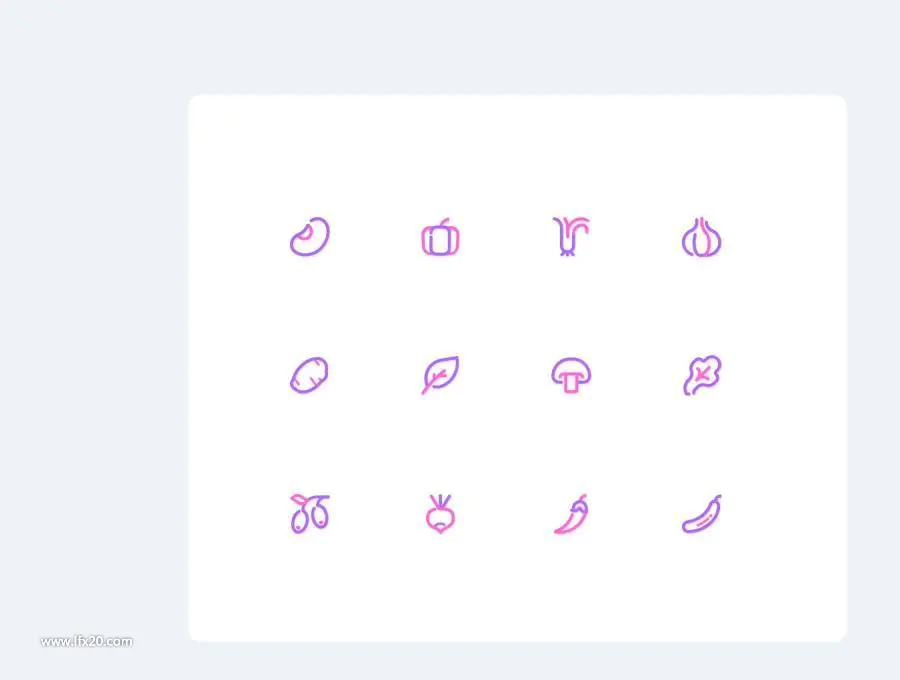900x680 pixels.
Task: Click the chili pepper's green stem cap
Action: [x=583, y=499]
